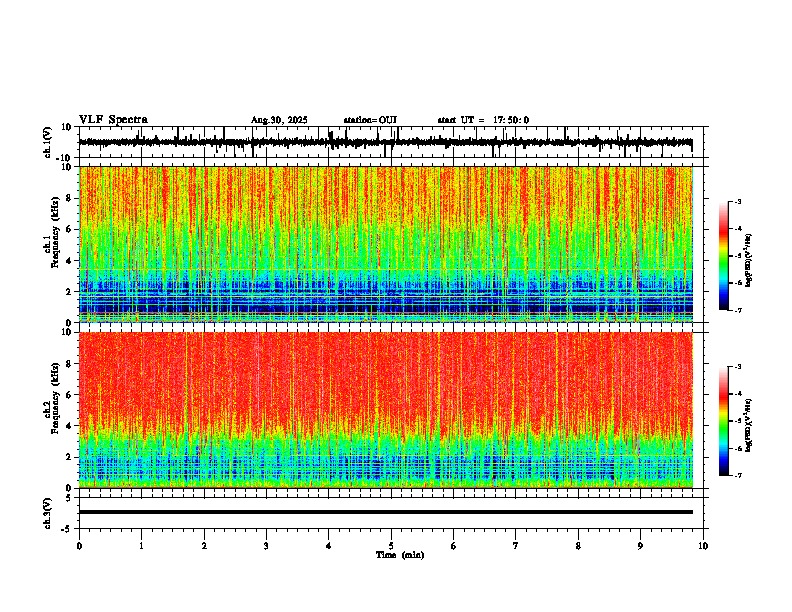
Task: Click the "-10" tick on ch.1(V) axis
Action: pos(64,158)
